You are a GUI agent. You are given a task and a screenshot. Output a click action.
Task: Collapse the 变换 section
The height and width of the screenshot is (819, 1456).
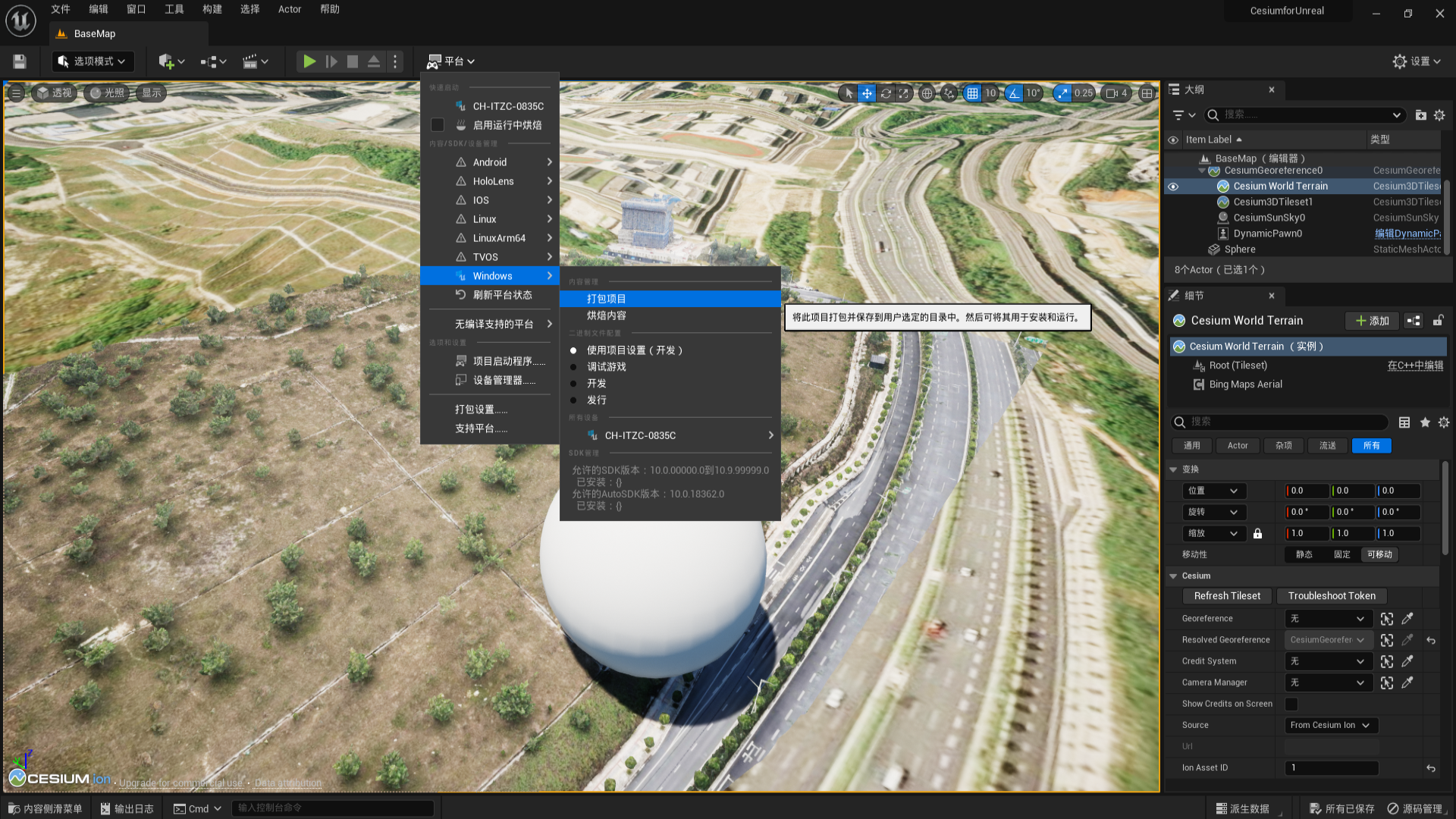[x=1173, y=469]
